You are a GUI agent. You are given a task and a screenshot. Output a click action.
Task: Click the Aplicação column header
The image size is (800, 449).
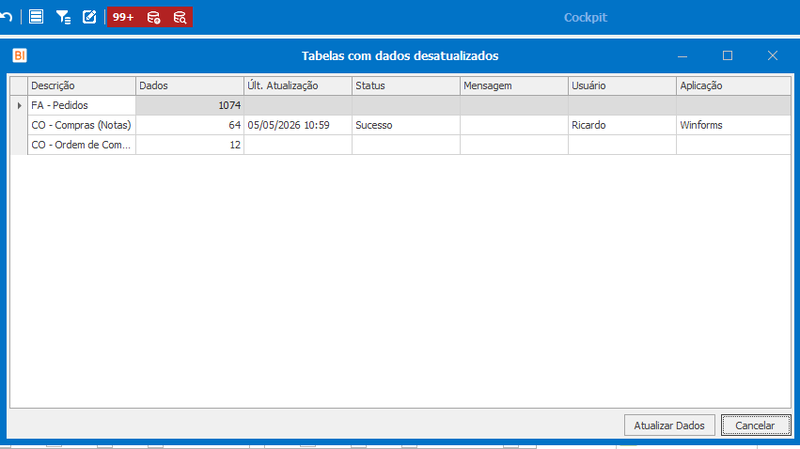tap(734, 86)
